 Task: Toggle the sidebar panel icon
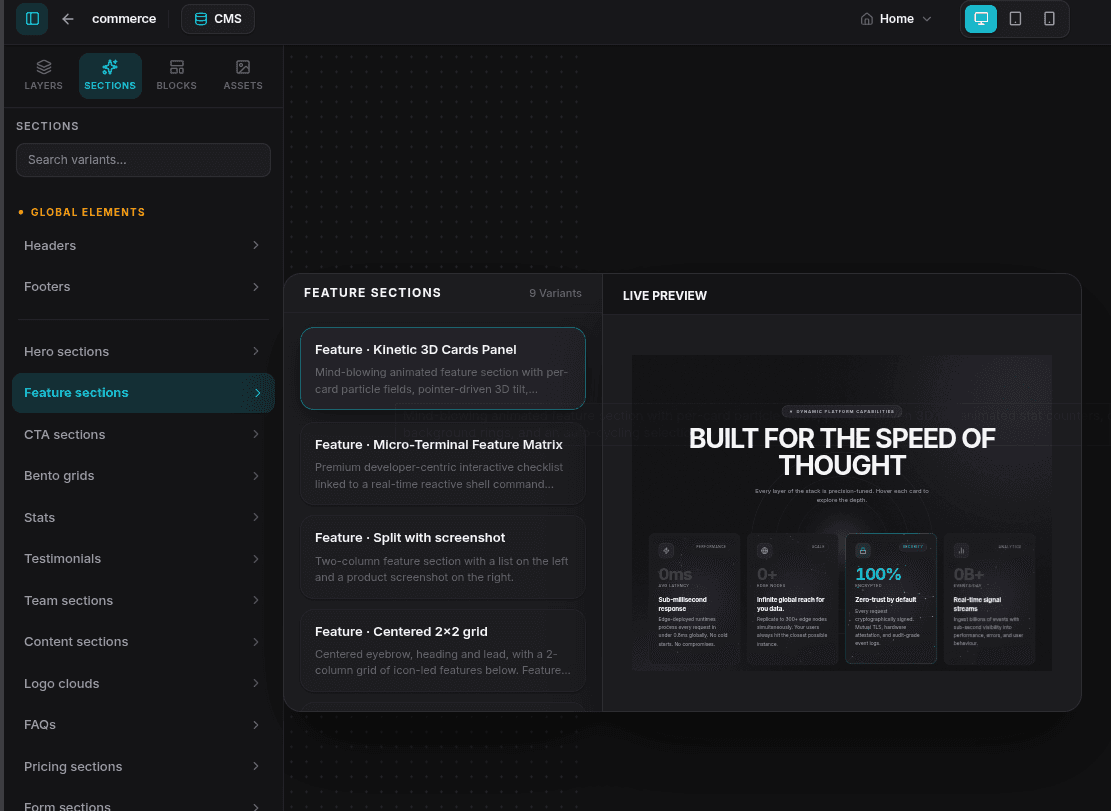32,19
